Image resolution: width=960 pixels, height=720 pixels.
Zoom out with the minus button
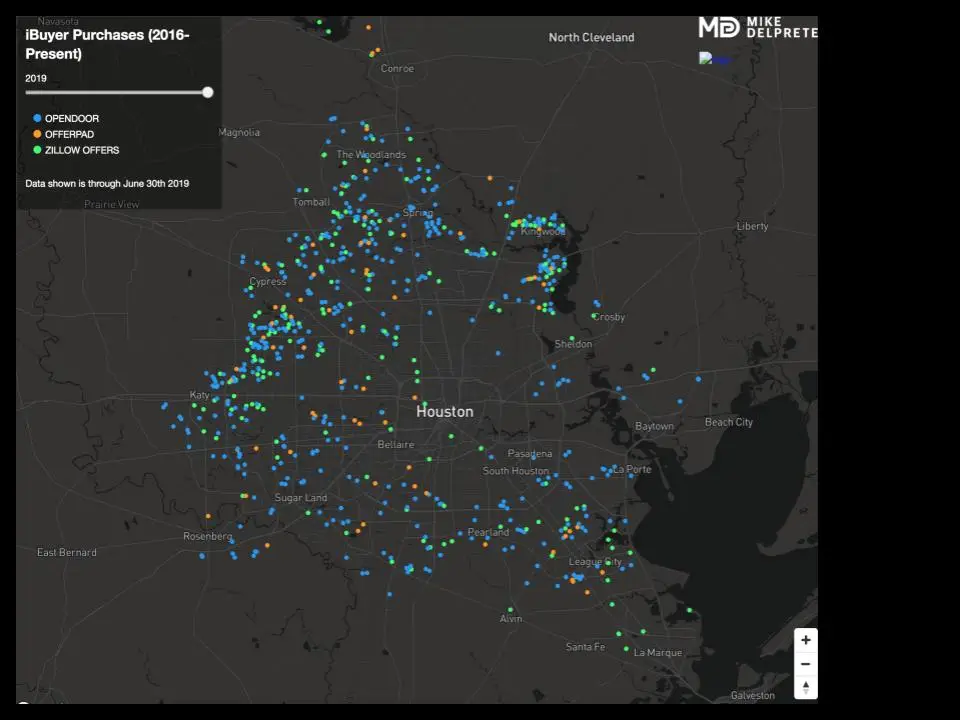806,664
